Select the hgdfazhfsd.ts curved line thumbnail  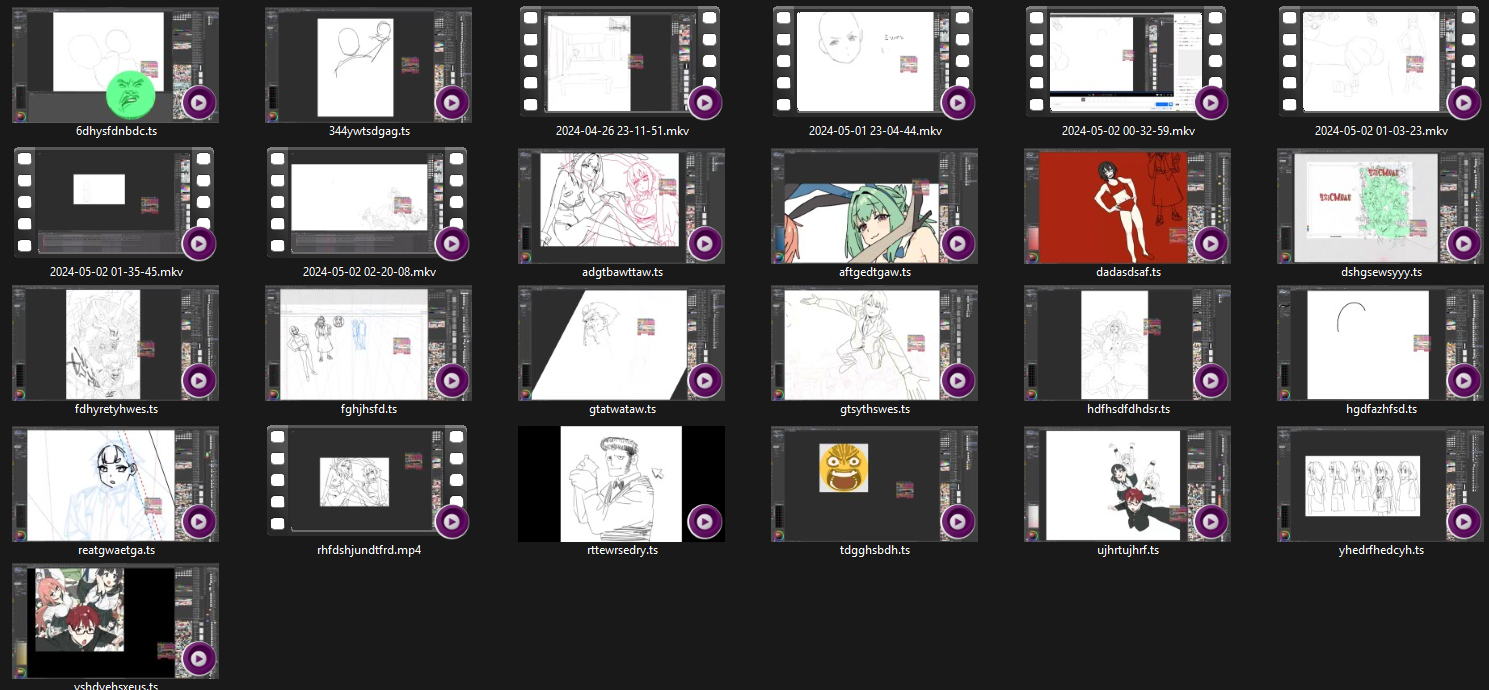coord(1380,344)
